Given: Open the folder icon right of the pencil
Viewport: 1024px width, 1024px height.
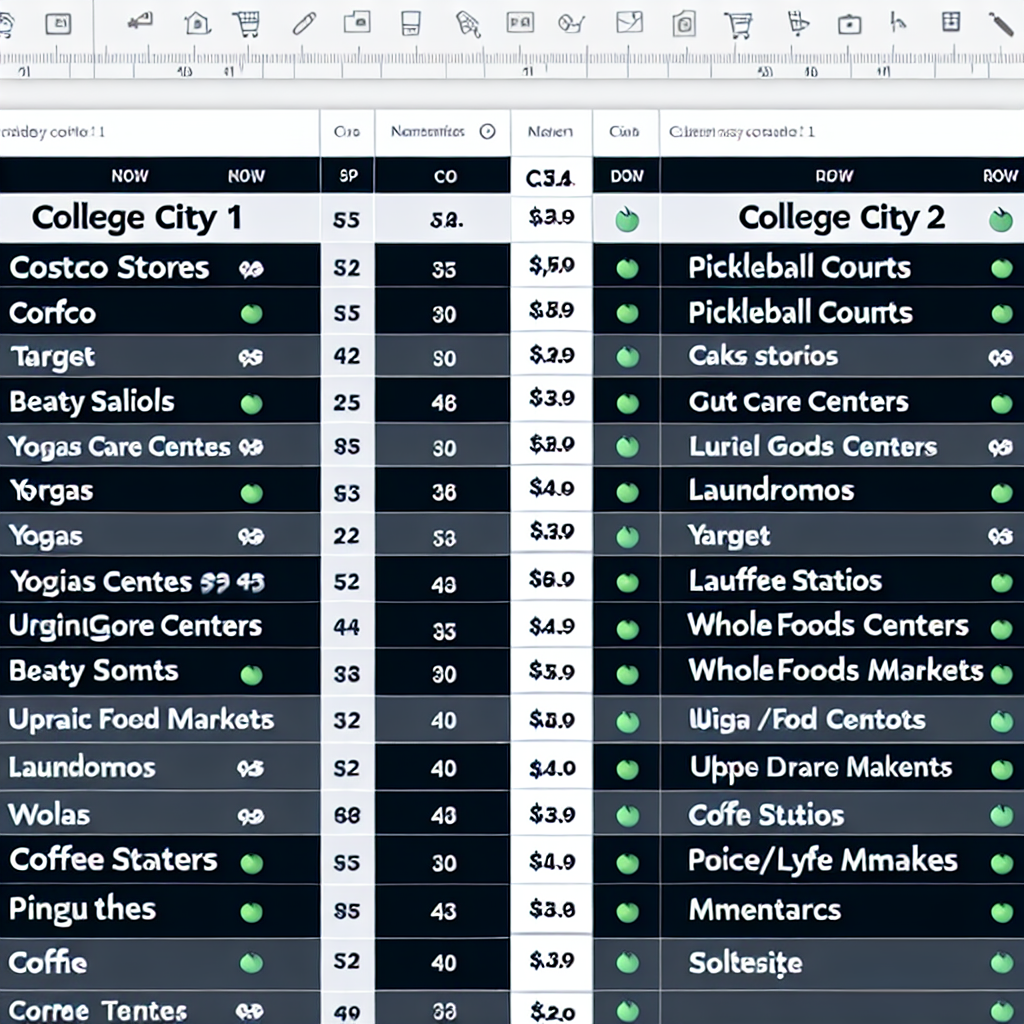Looking at the screenshot, I should 357,23.
